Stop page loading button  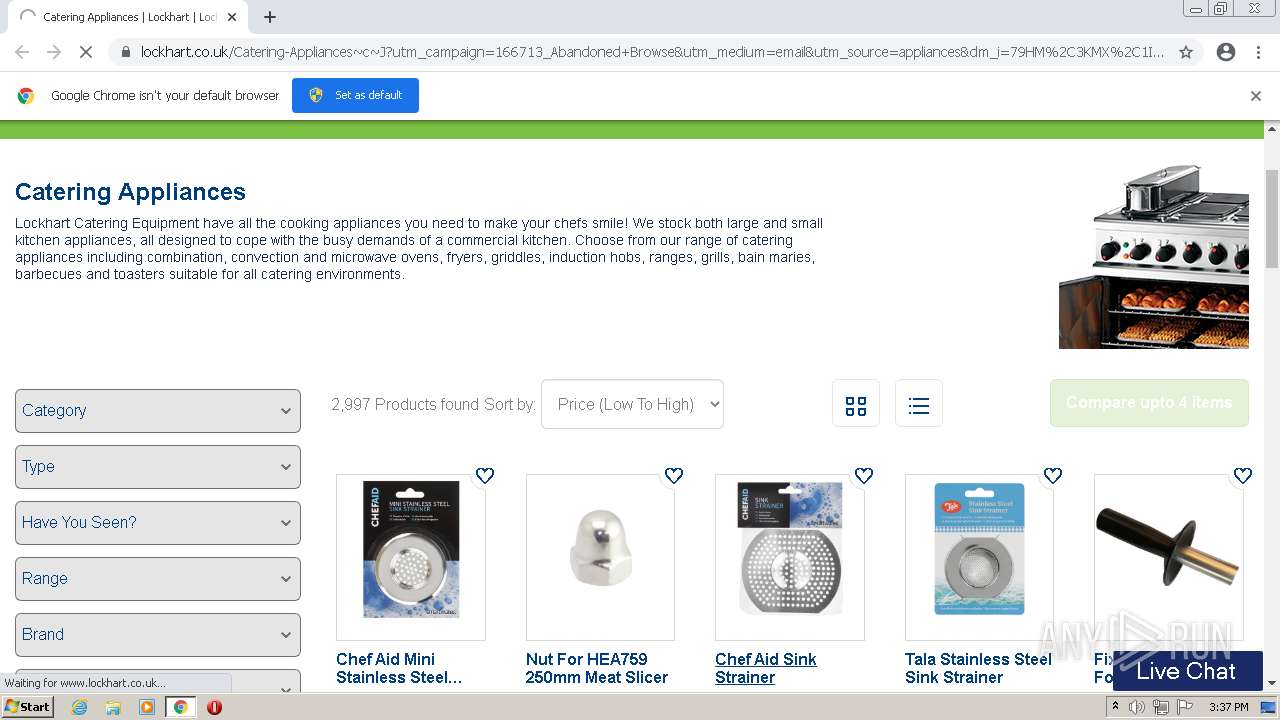pos(86,52)
